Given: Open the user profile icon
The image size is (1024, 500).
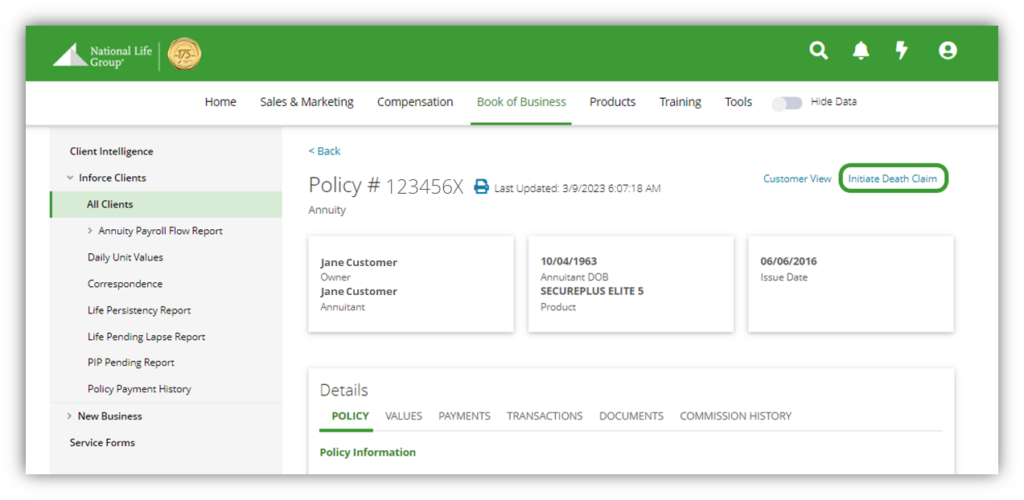Looking at the screenshot, I should pyautogui.click(x=947, y=51).
